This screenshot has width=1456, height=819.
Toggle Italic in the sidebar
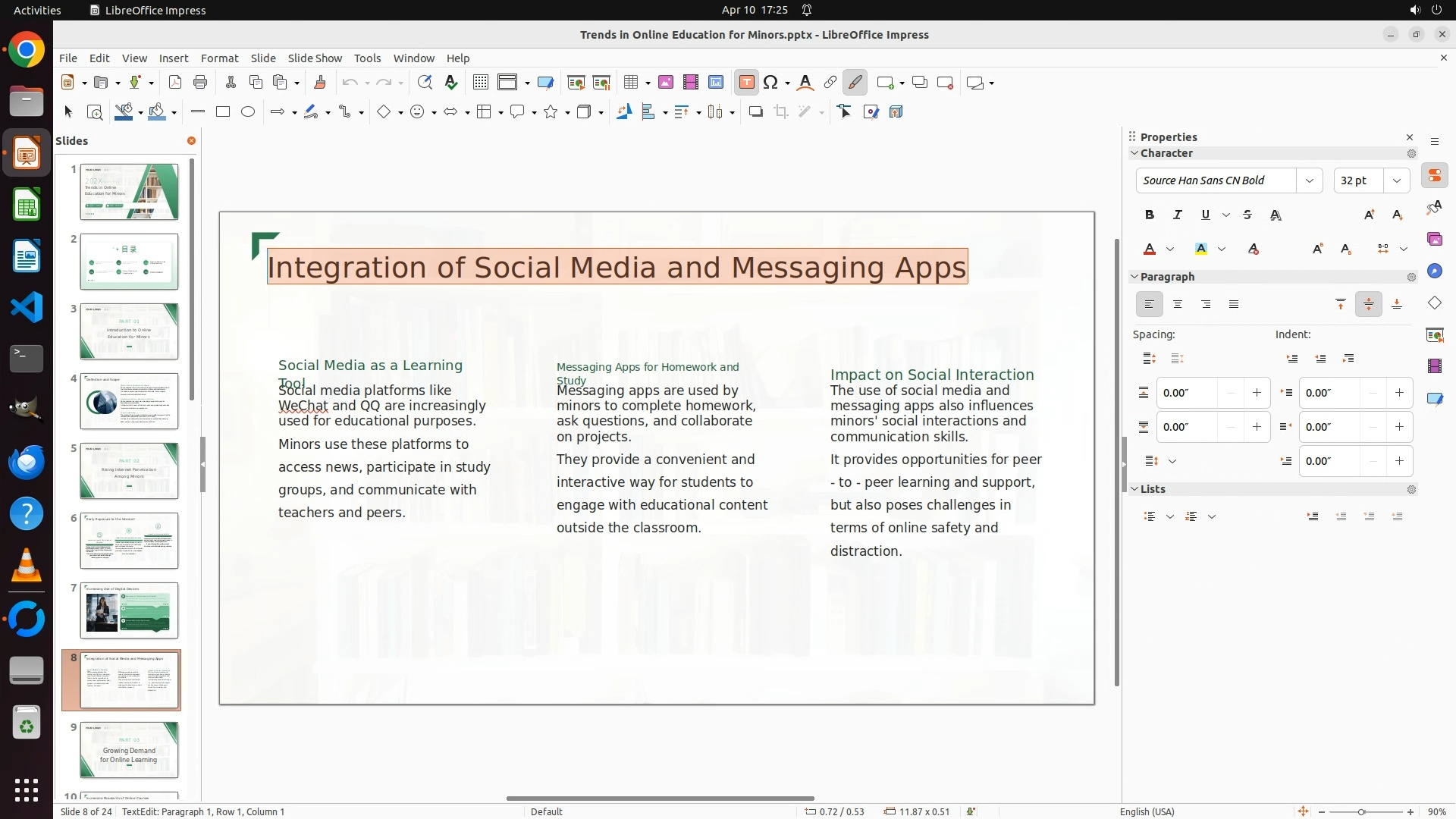1177,215
